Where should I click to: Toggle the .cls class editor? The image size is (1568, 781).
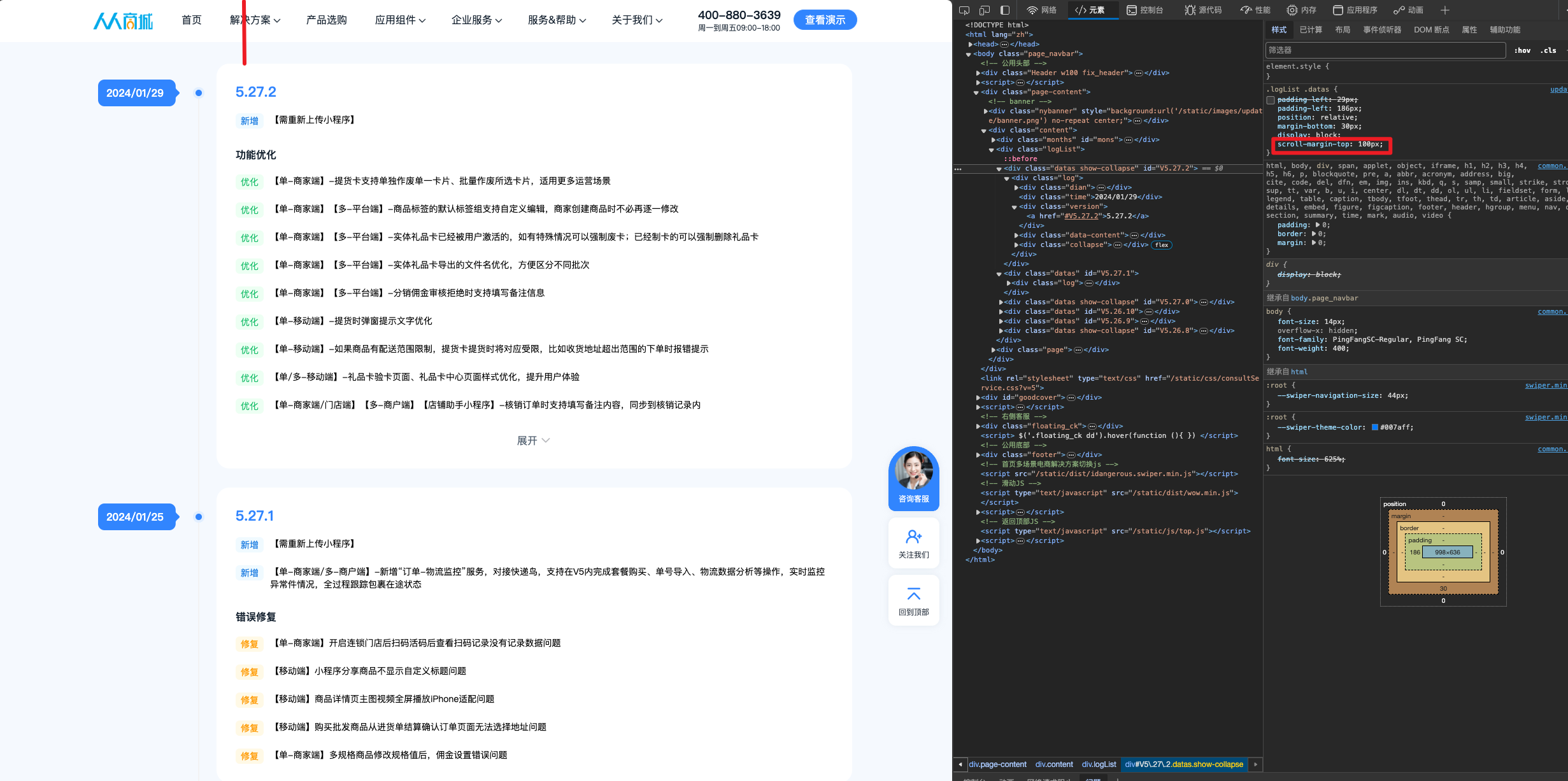pos(1548,50)
